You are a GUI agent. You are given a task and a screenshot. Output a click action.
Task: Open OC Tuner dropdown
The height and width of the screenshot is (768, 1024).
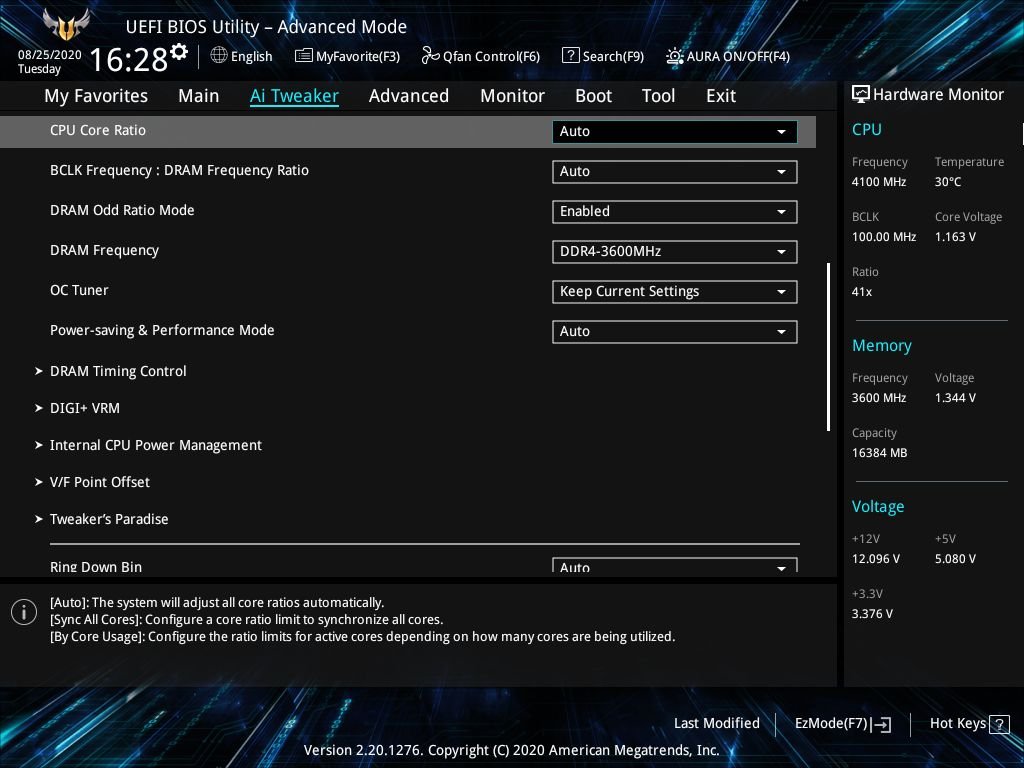tap(675, 291)
